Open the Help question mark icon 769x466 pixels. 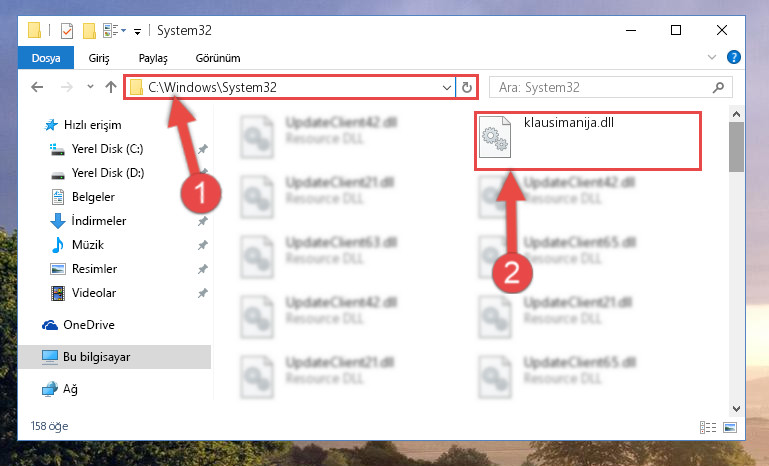point(733,57)
